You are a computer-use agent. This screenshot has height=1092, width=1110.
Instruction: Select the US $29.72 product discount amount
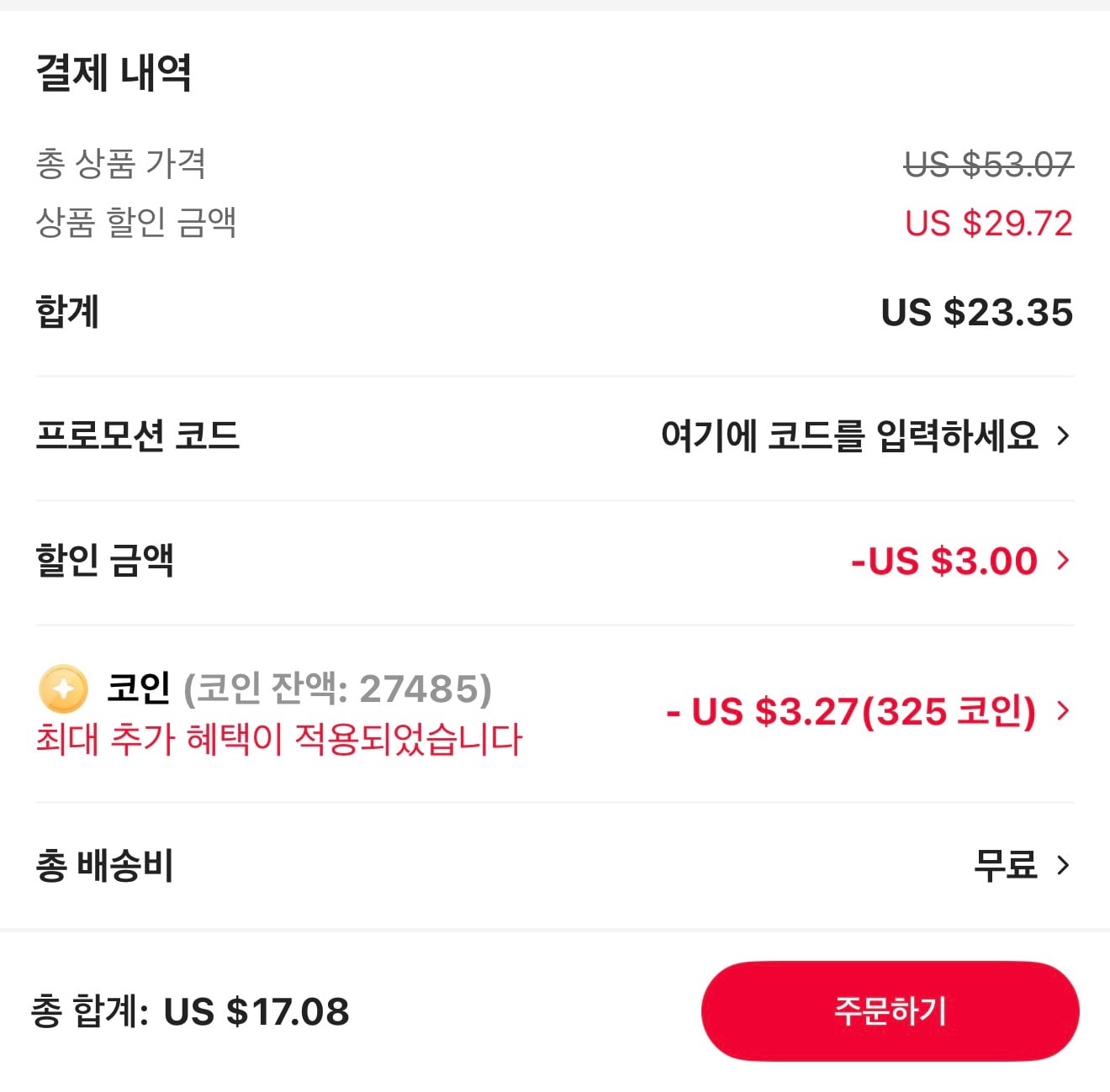pyautogui.click(x=988, y=222)
